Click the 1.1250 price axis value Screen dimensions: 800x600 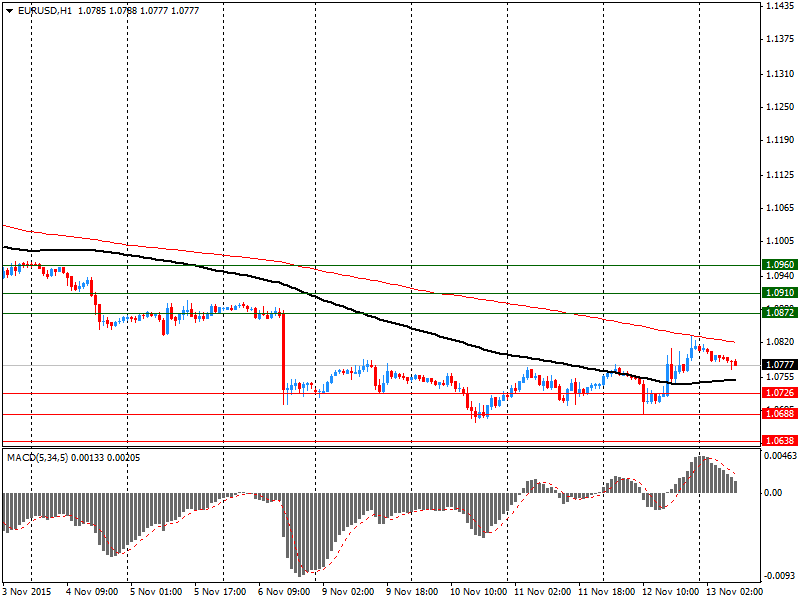coord(780,107)
